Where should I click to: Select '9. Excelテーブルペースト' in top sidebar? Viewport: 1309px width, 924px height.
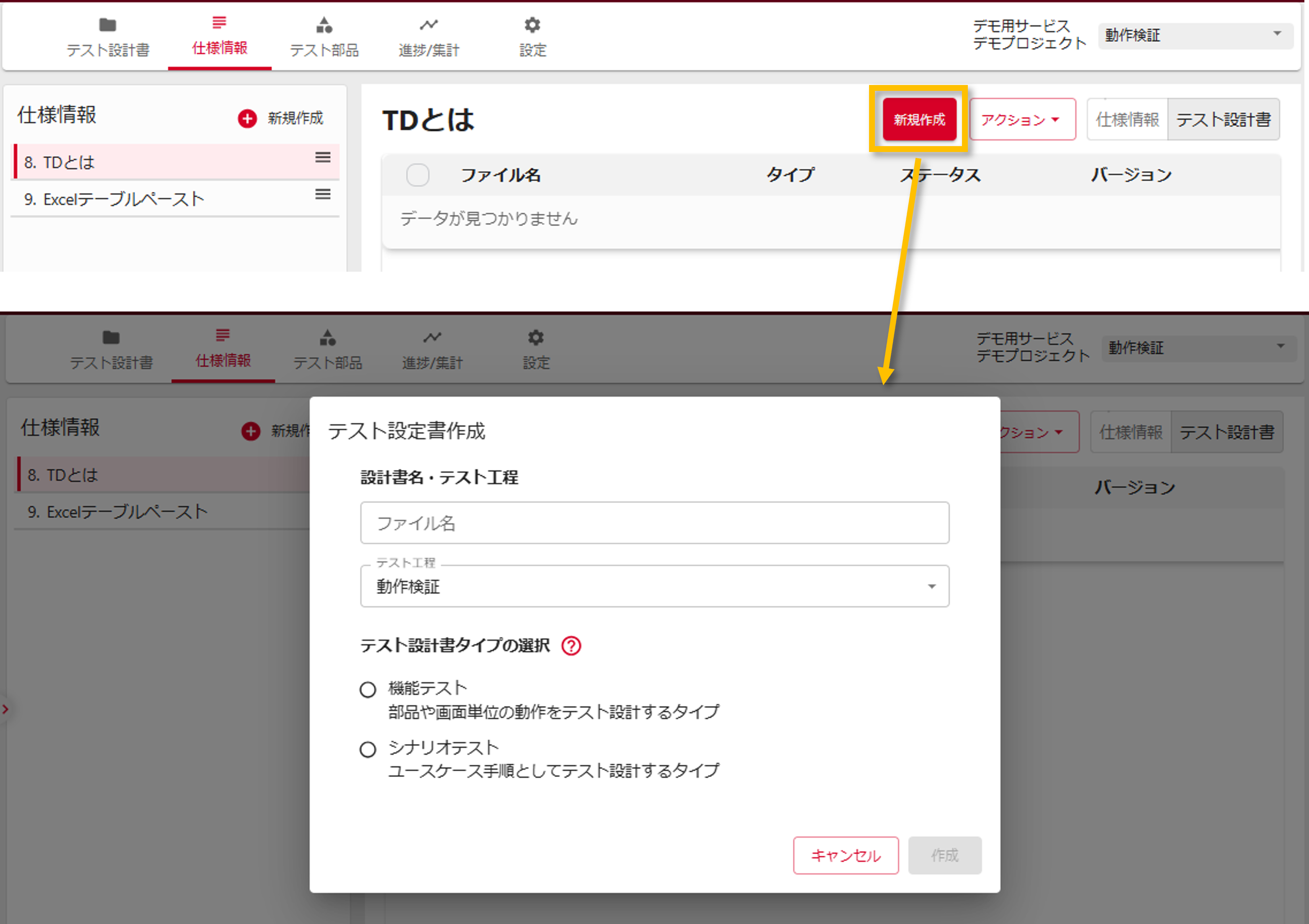pyautogui.click(x=175, y=198)
